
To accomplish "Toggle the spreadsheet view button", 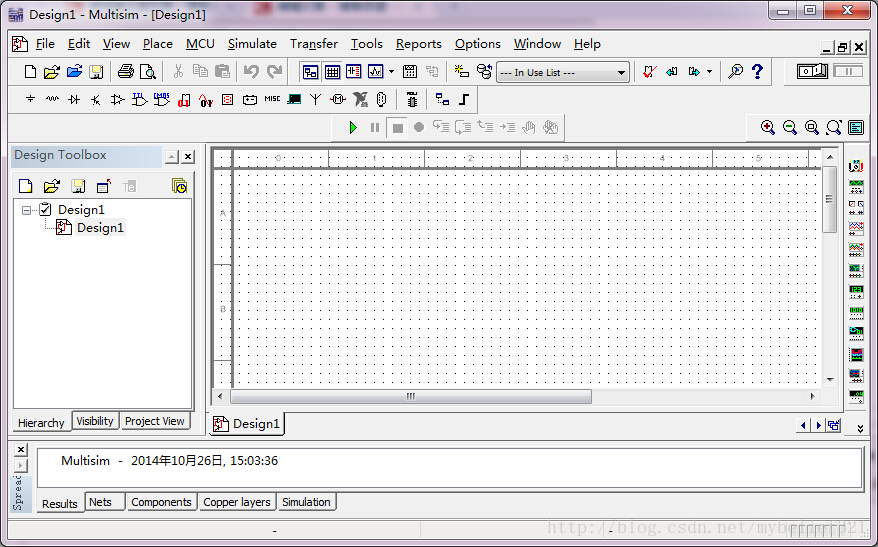I will 332,72.
